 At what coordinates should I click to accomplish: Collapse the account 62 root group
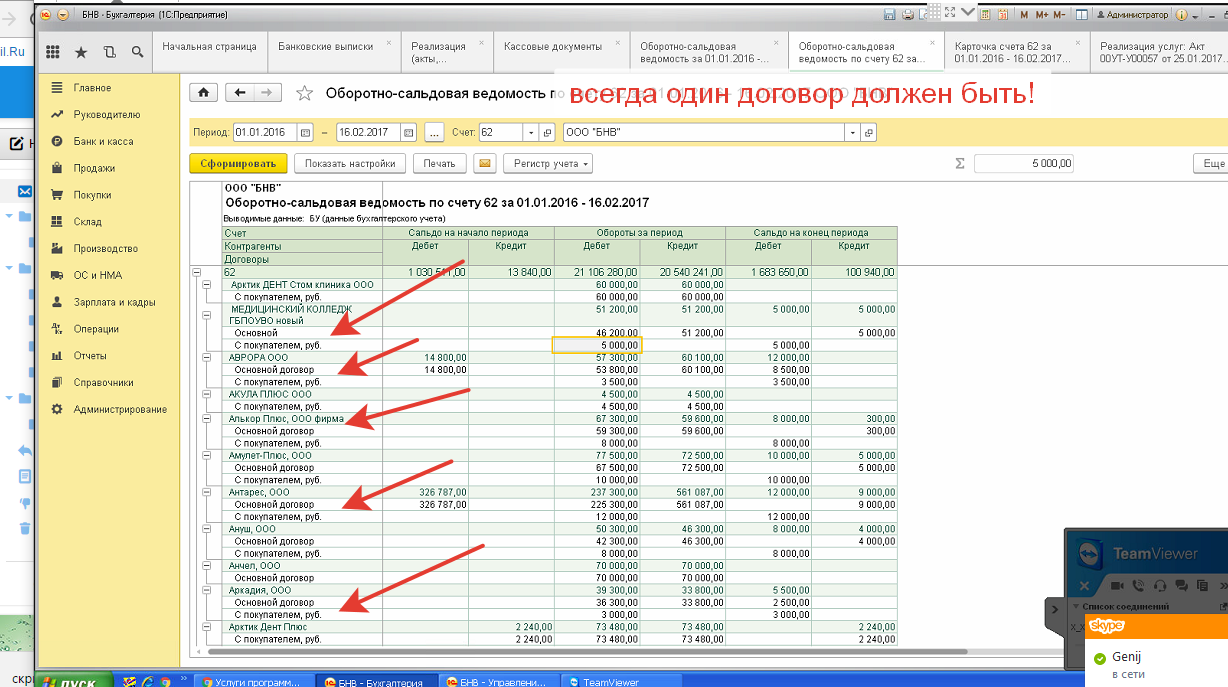[195, 272]
